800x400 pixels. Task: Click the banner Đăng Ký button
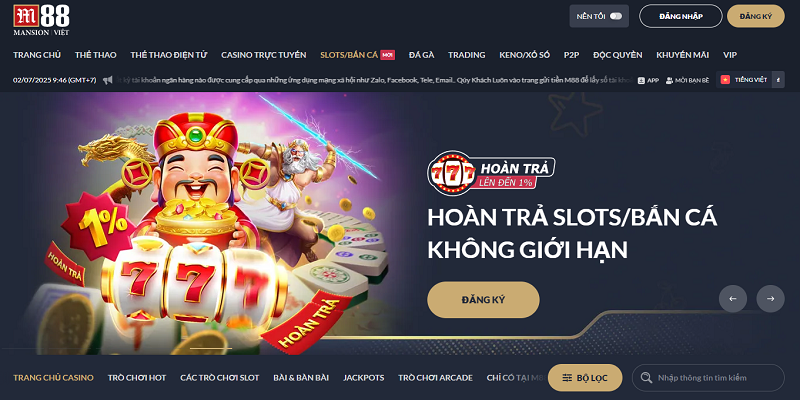(483, 299)
